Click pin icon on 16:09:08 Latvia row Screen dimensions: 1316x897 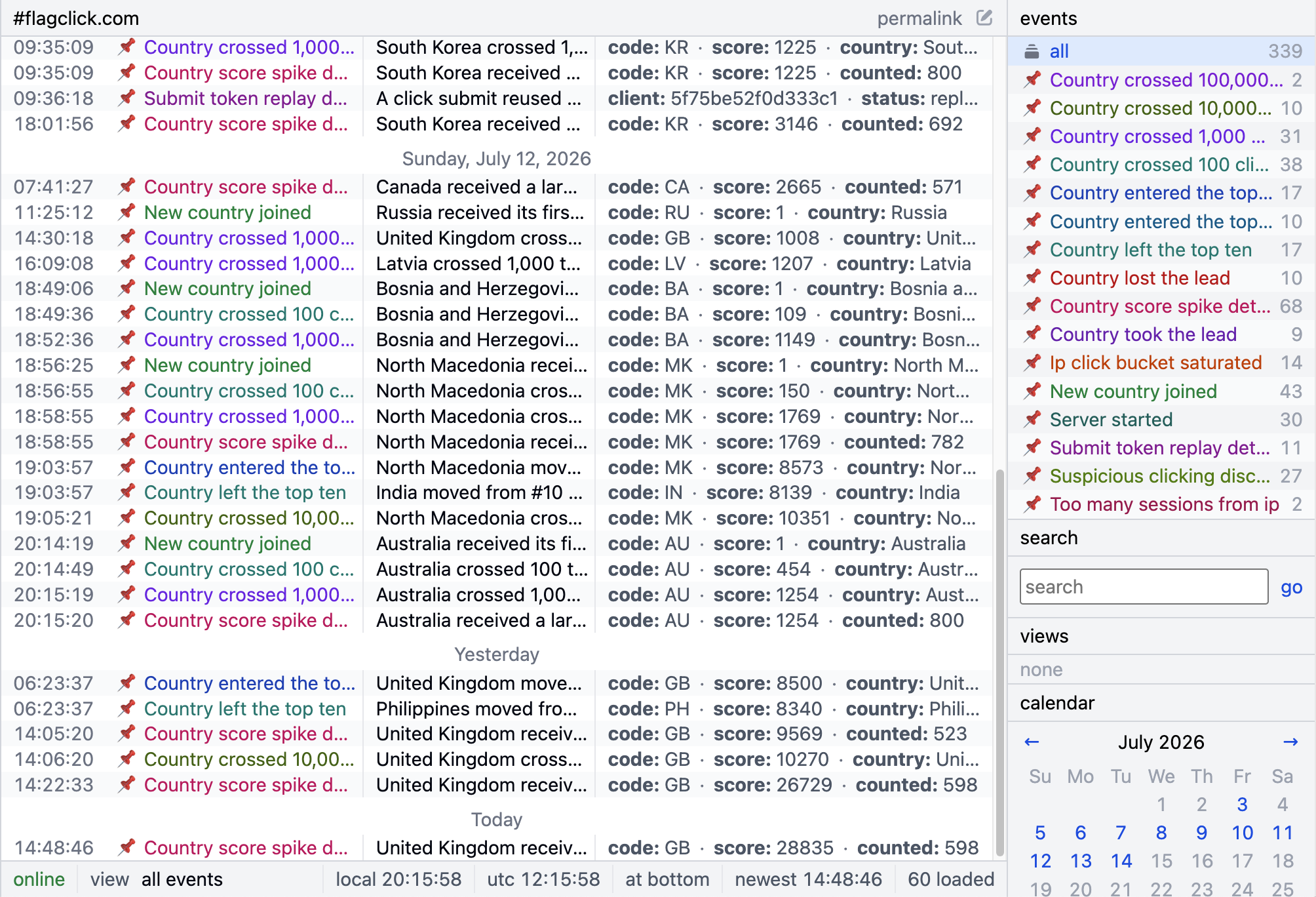point(127,263)
